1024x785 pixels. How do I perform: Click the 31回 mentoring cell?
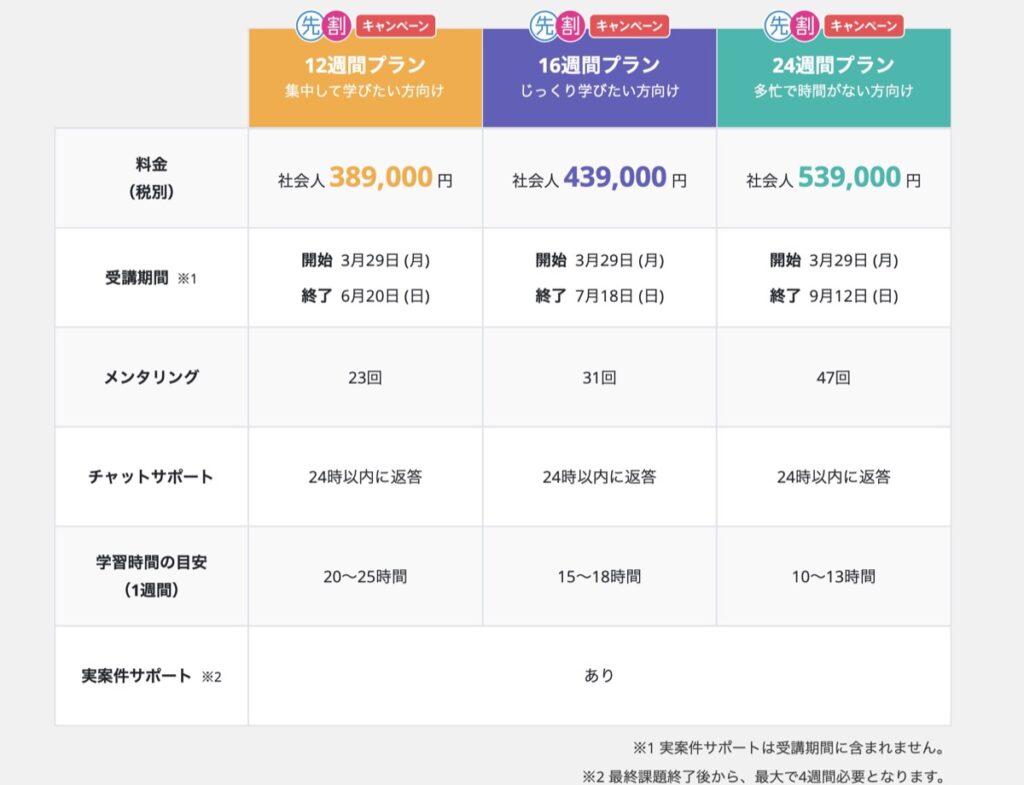click(x=600, y=377)
